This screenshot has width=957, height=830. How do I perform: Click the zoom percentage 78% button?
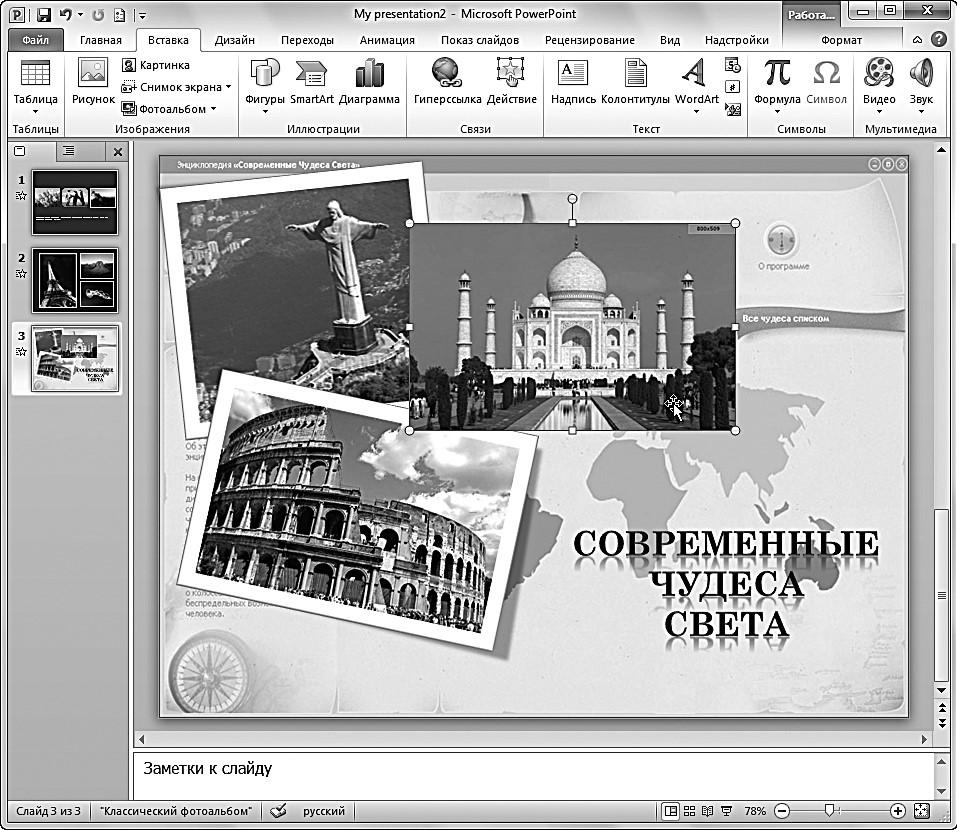tap(755, 811)
